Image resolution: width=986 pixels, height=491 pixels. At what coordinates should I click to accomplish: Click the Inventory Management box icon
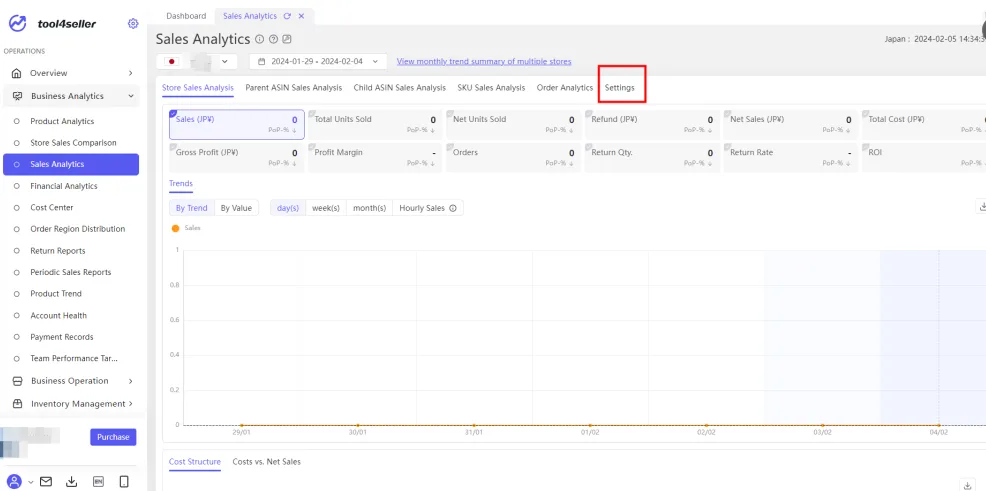coord(18,404)
